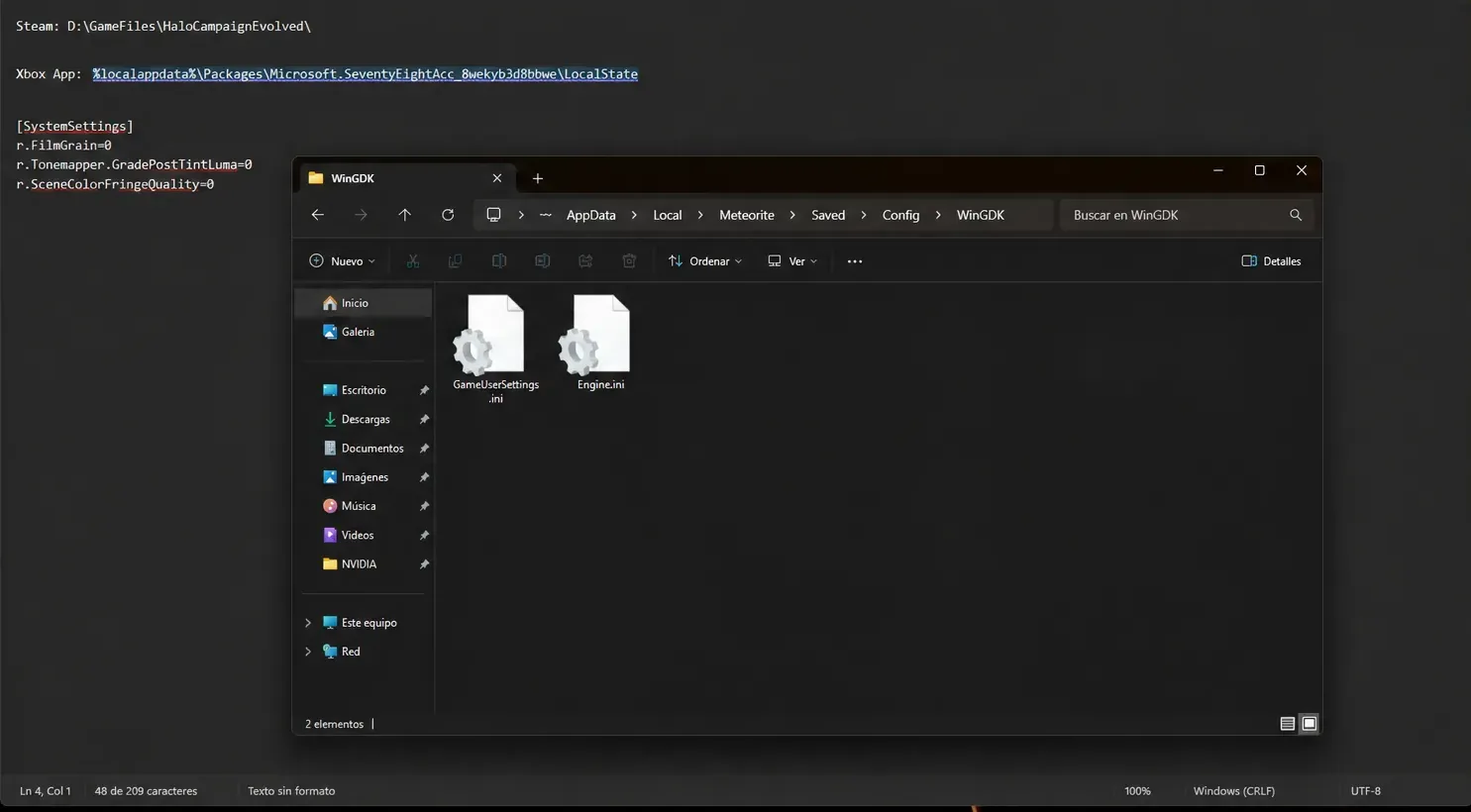This screenshot has height=812, width=1471.
Task: Open the three-dot more options menu
Action: [x=855, y=261]
